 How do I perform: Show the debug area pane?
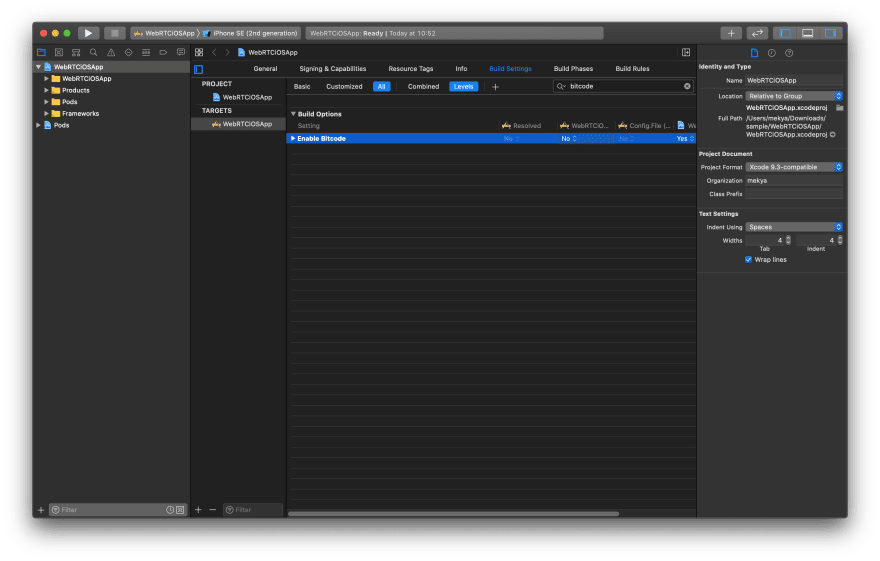(807, 33)
